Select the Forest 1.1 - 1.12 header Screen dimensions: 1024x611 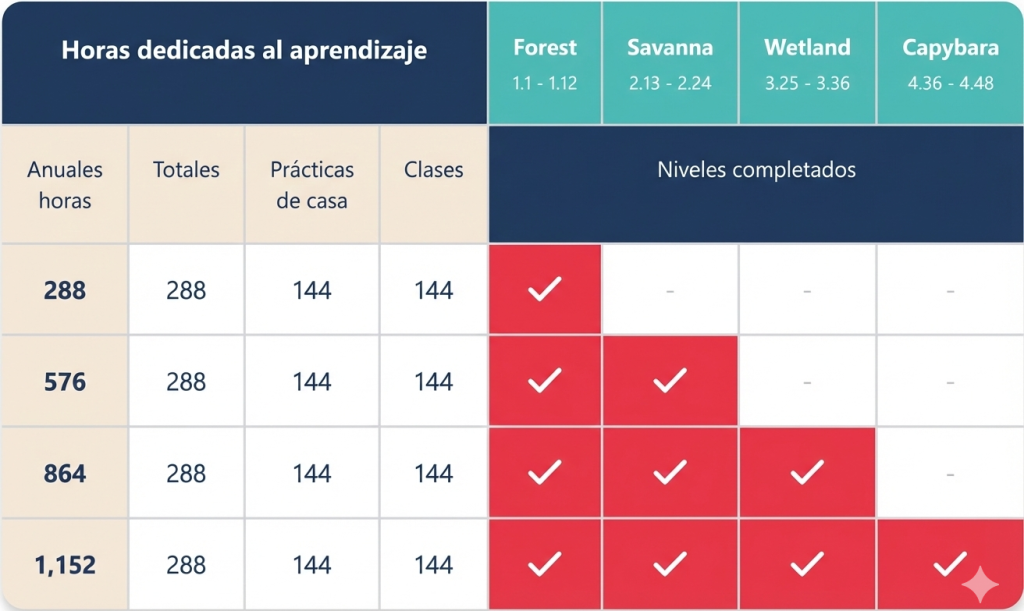(x=545, y=63)
